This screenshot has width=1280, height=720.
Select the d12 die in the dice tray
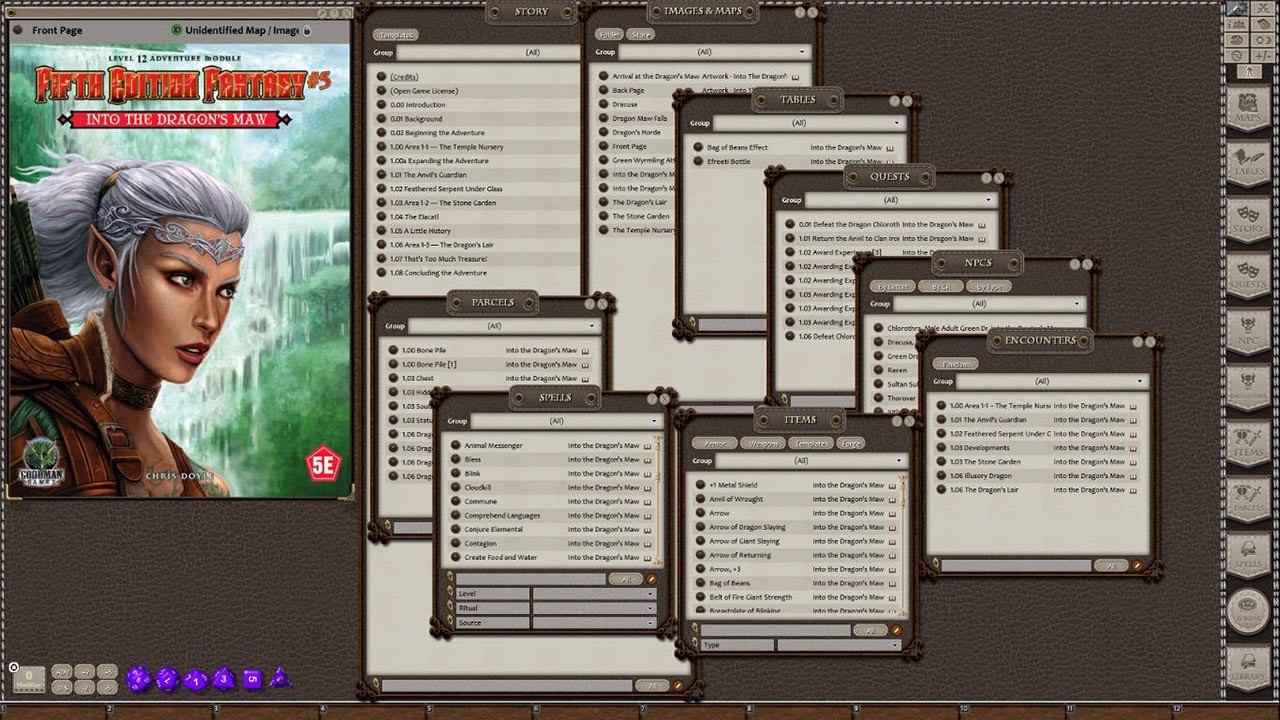[166, 681]
